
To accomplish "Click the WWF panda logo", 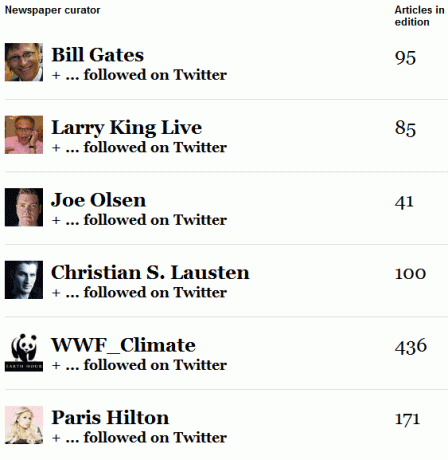I will coord(24,352).
